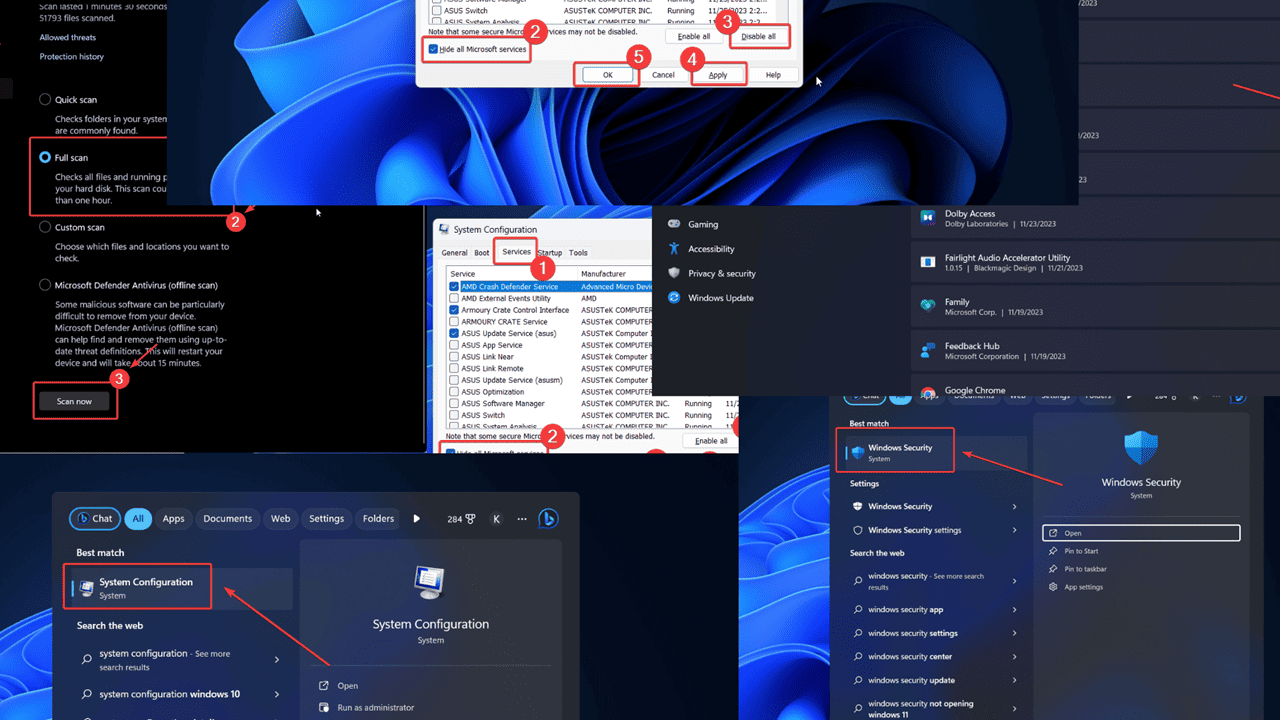The height and width of the screenshot is (720, 1280).
Task: Switch to the General tab in System Configuration
Action: [455, 253]
